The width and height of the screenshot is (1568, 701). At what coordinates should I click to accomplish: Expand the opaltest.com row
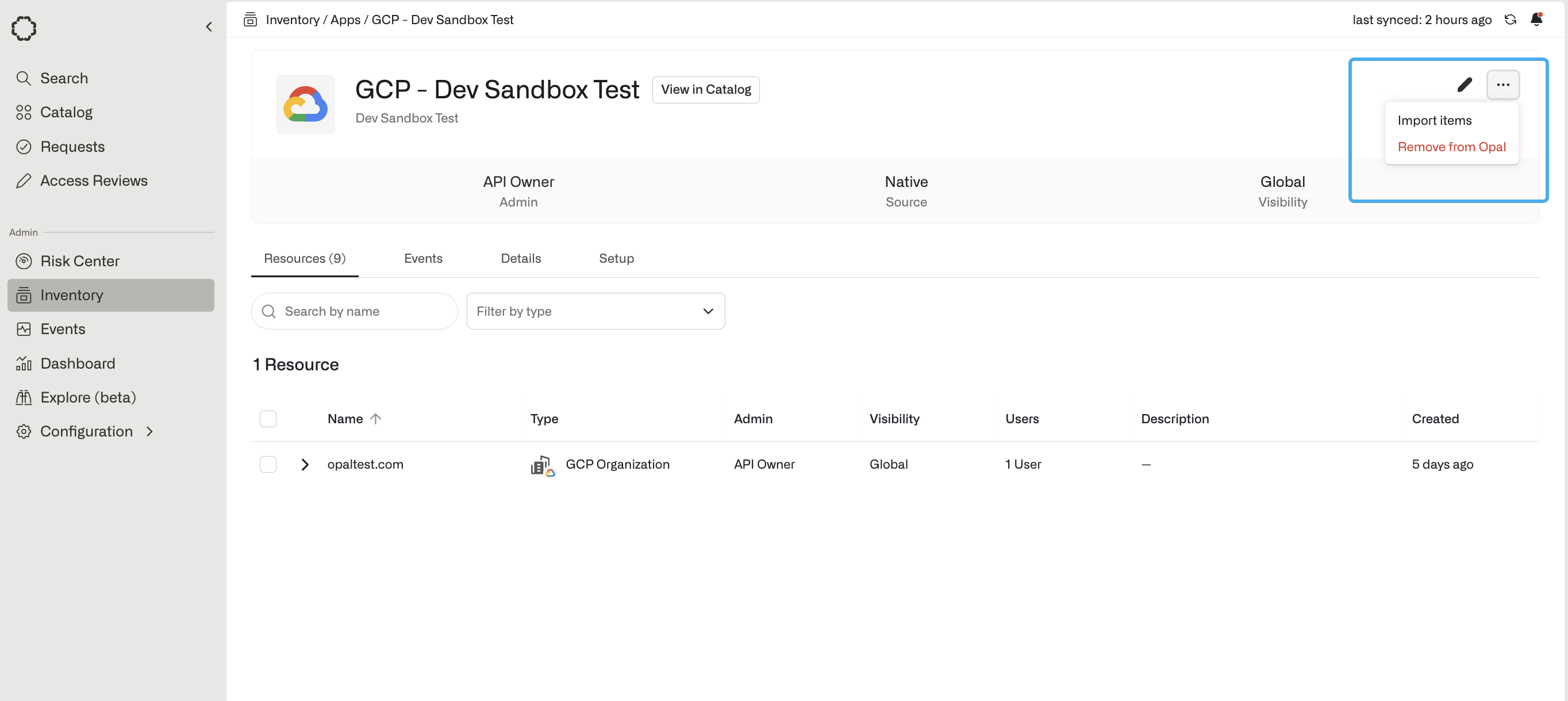[305, 464]
